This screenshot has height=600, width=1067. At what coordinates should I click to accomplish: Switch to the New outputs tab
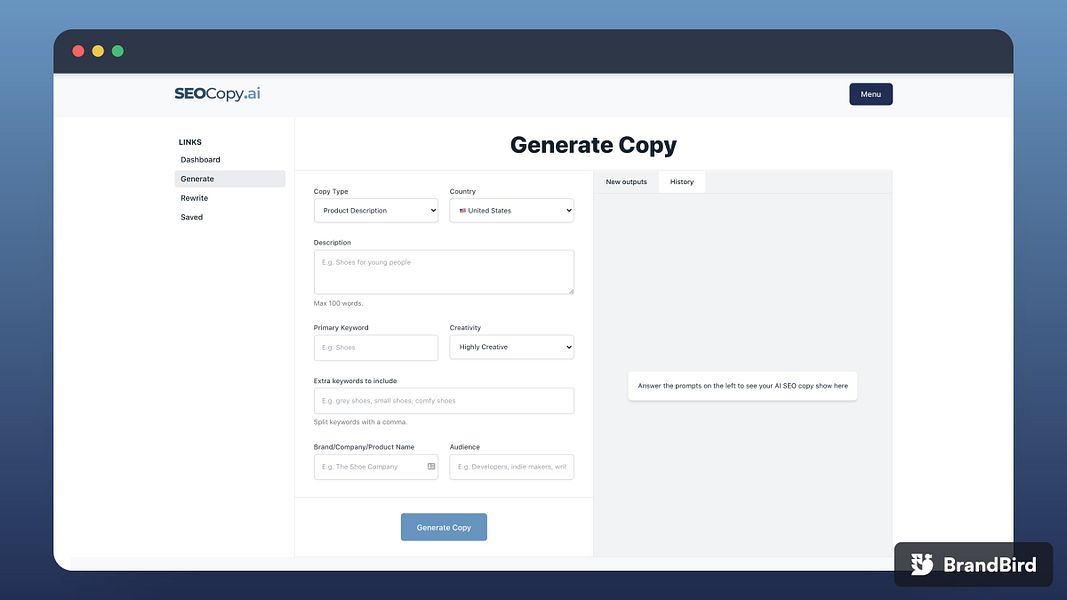pyautogui.click(x=626, y=182)
